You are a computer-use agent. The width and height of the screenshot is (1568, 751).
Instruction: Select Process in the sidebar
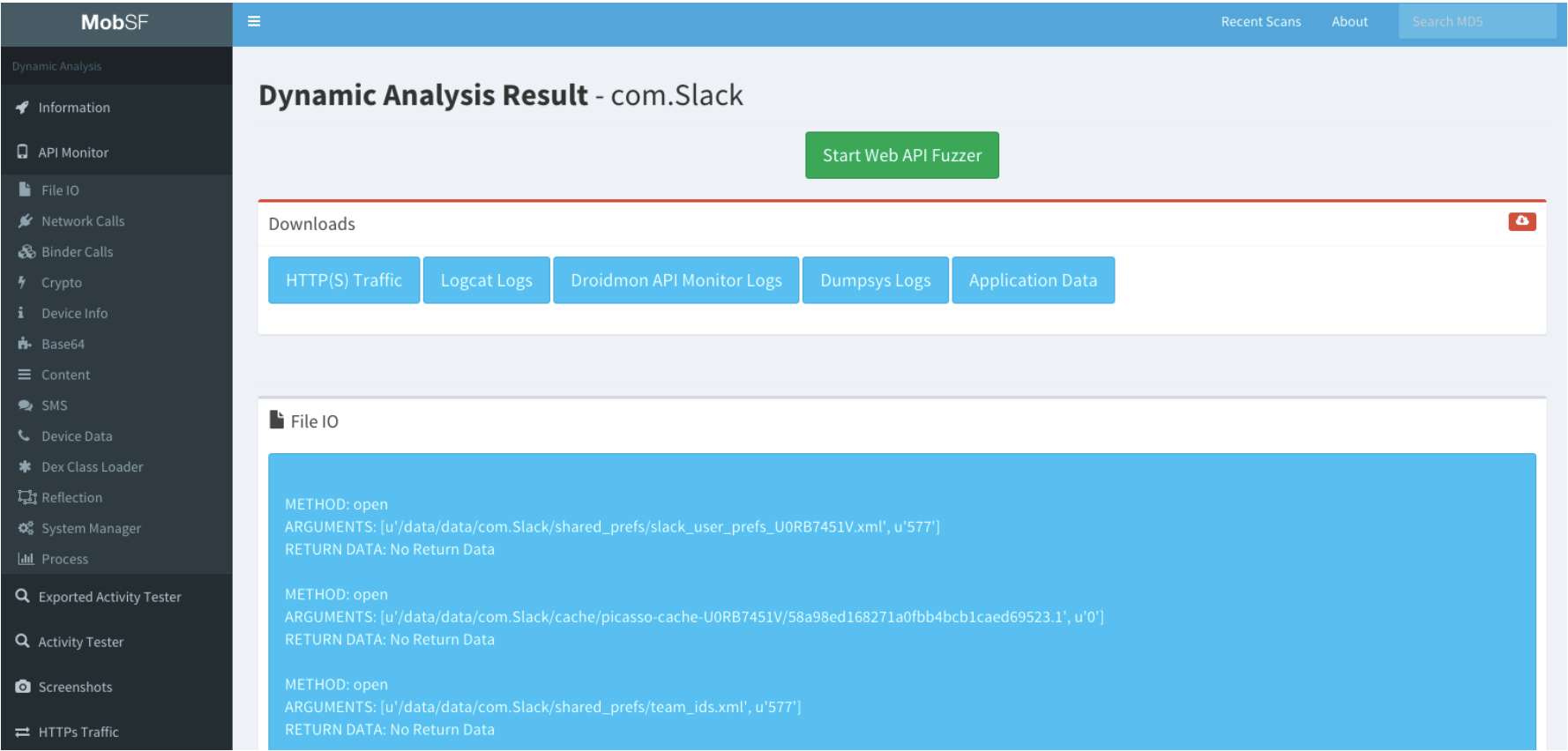click(116, 559)
